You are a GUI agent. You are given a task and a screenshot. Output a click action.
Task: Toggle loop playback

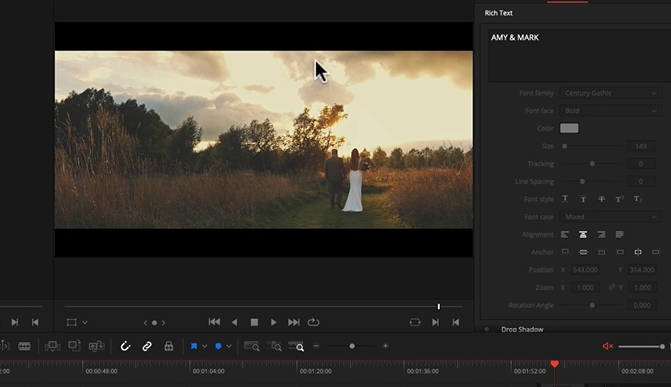click(313, 322)
